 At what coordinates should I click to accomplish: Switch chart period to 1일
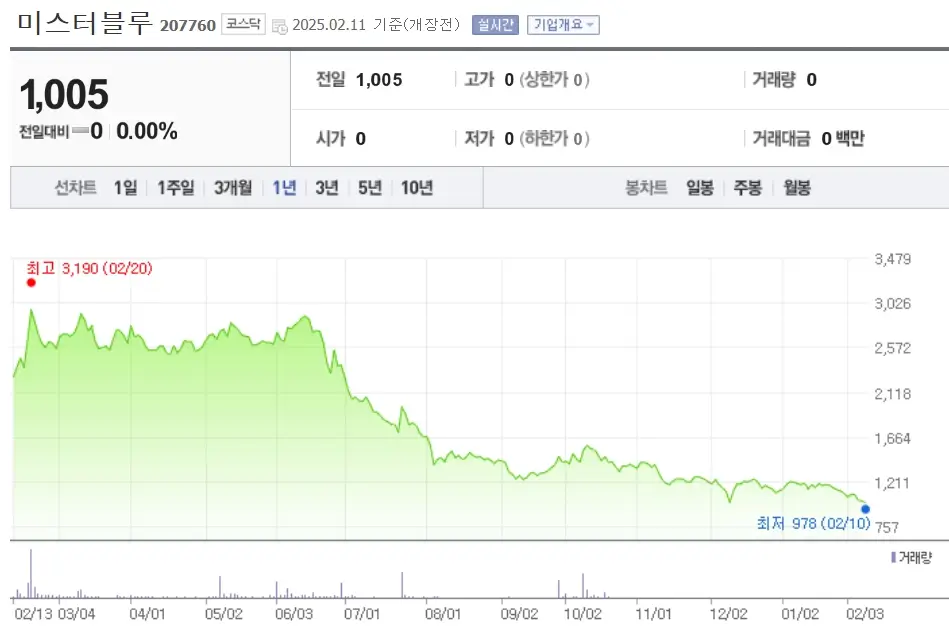(x=124, y=187)
